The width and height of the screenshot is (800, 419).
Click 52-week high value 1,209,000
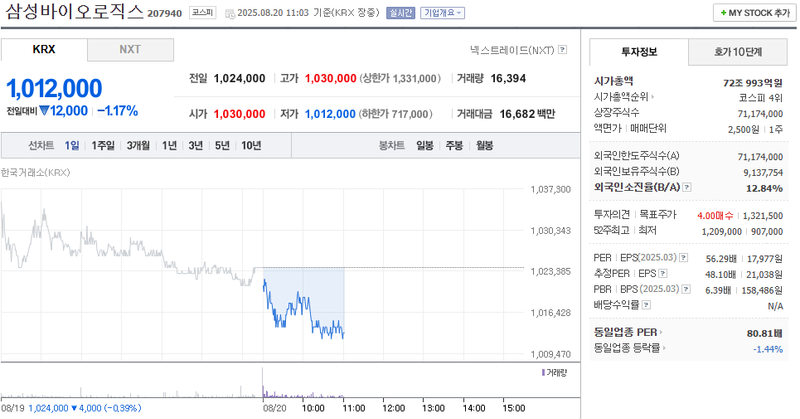[721, 232]
